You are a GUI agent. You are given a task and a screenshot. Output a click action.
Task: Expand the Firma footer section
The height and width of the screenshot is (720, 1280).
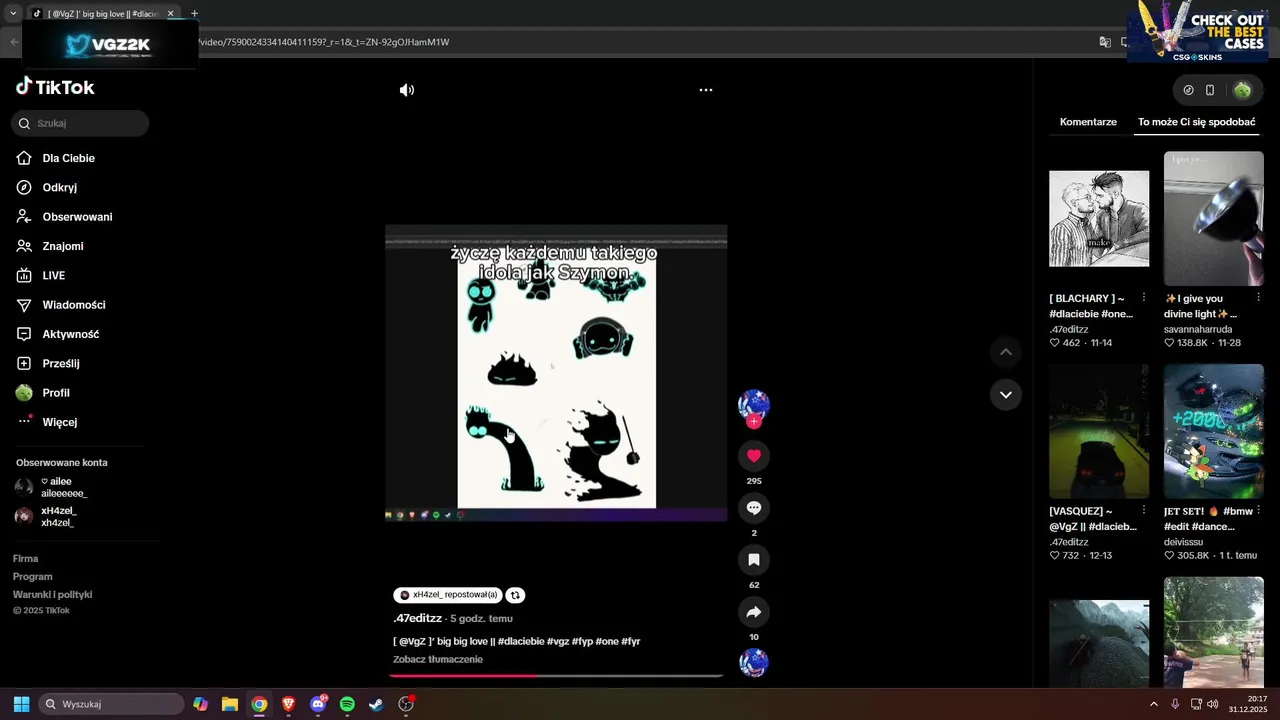tap(26, 559)
